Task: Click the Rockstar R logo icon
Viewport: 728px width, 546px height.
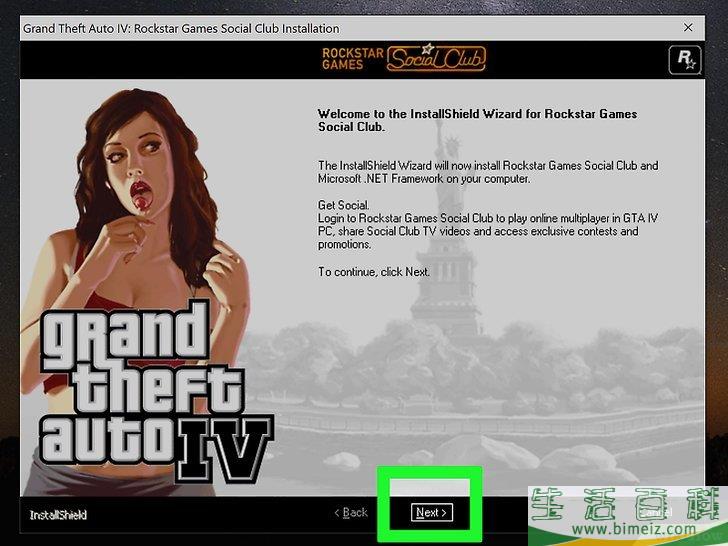Action: pos(685,59)
